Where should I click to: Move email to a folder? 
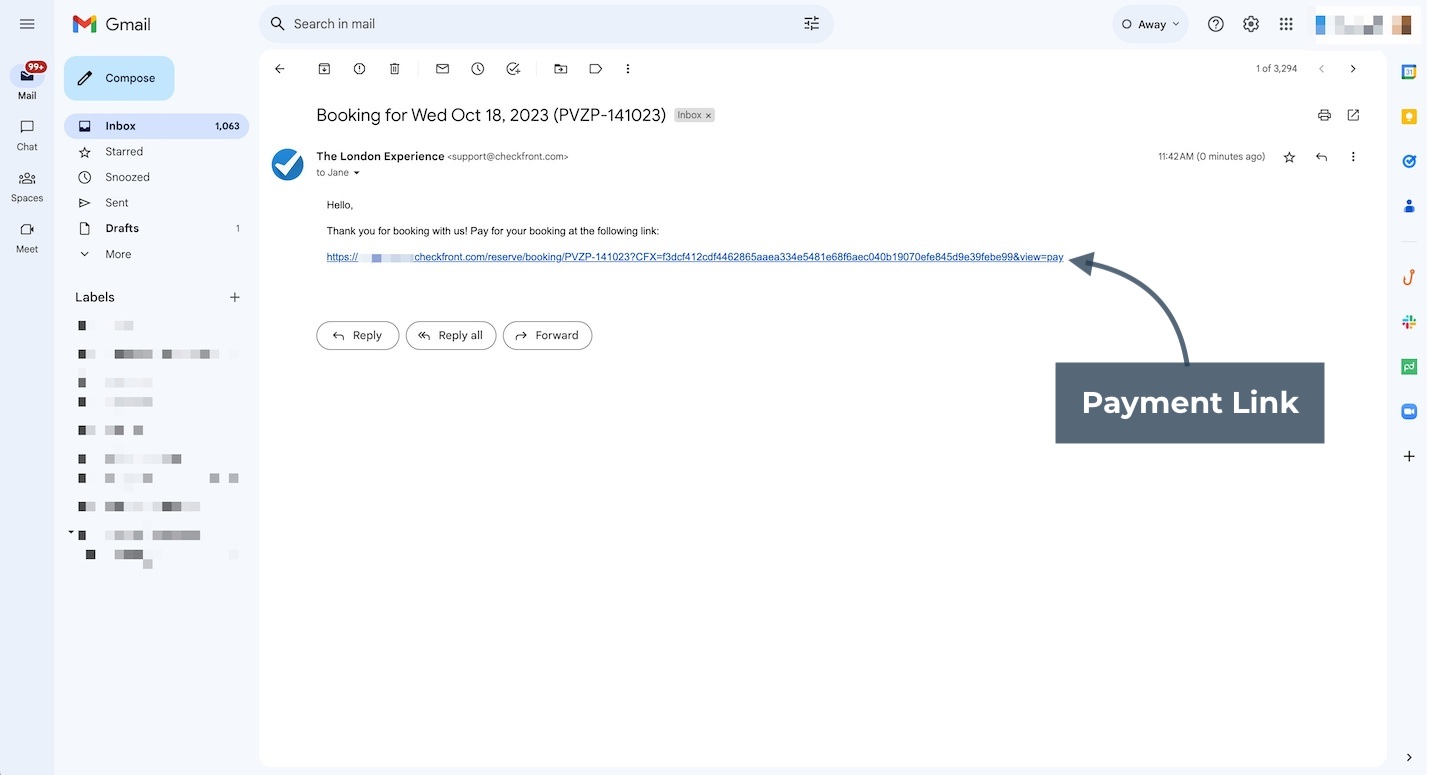[x=560, y=69]
